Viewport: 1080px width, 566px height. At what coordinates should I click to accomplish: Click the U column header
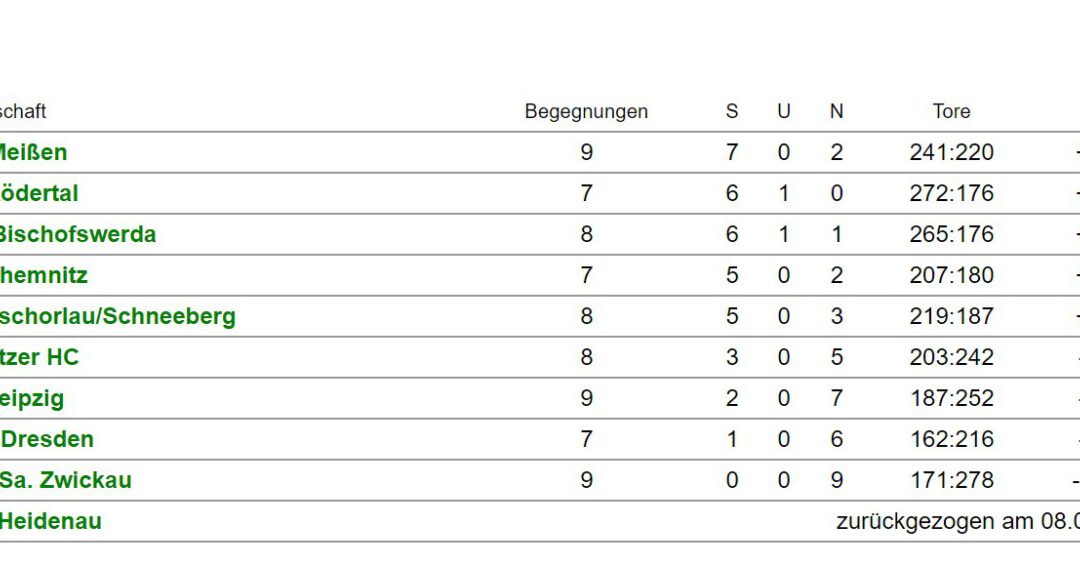coord(784,111)
